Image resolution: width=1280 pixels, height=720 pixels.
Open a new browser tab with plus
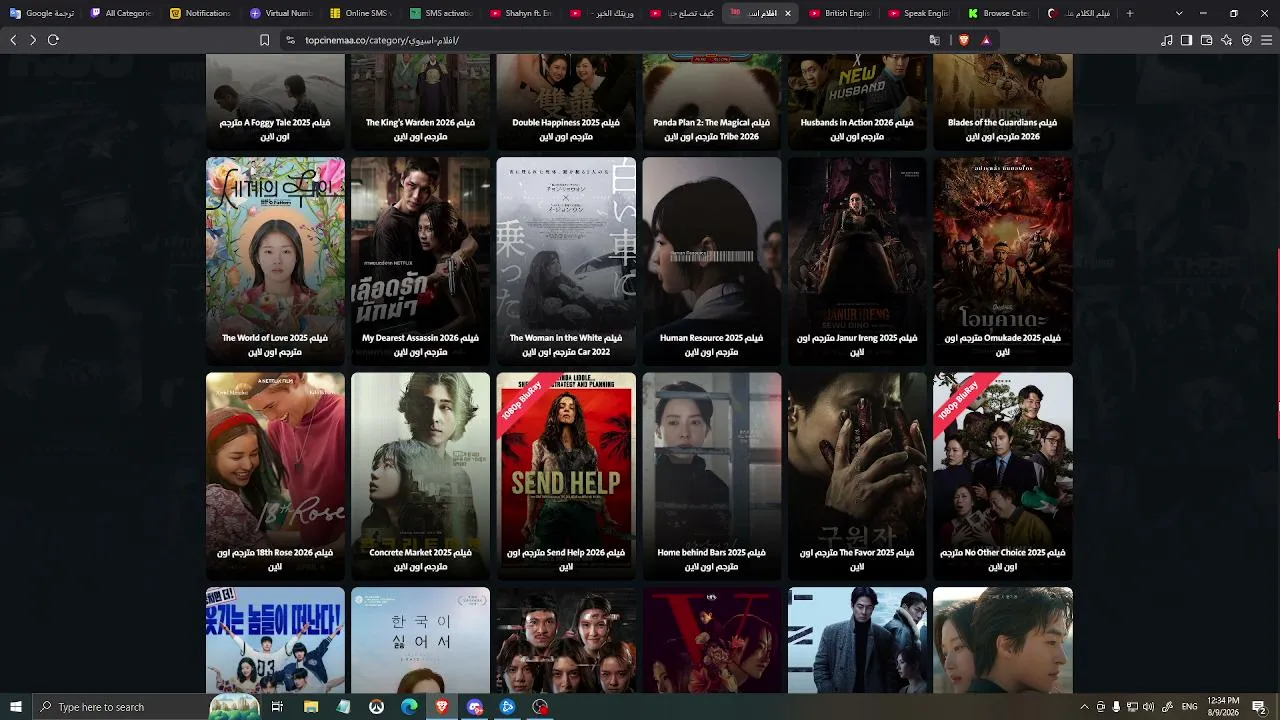coord(1130,13)
